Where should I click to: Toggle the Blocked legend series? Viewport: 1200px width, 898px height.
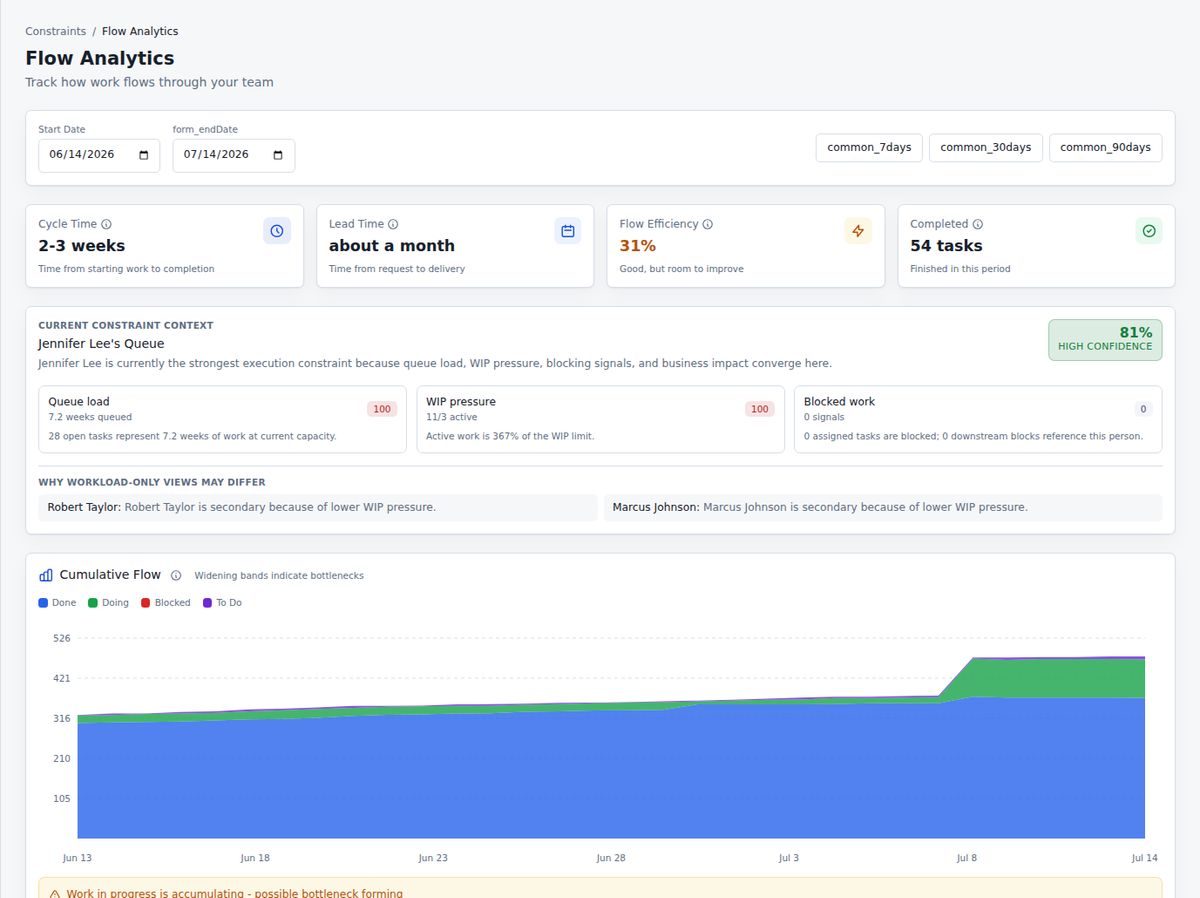165,603
